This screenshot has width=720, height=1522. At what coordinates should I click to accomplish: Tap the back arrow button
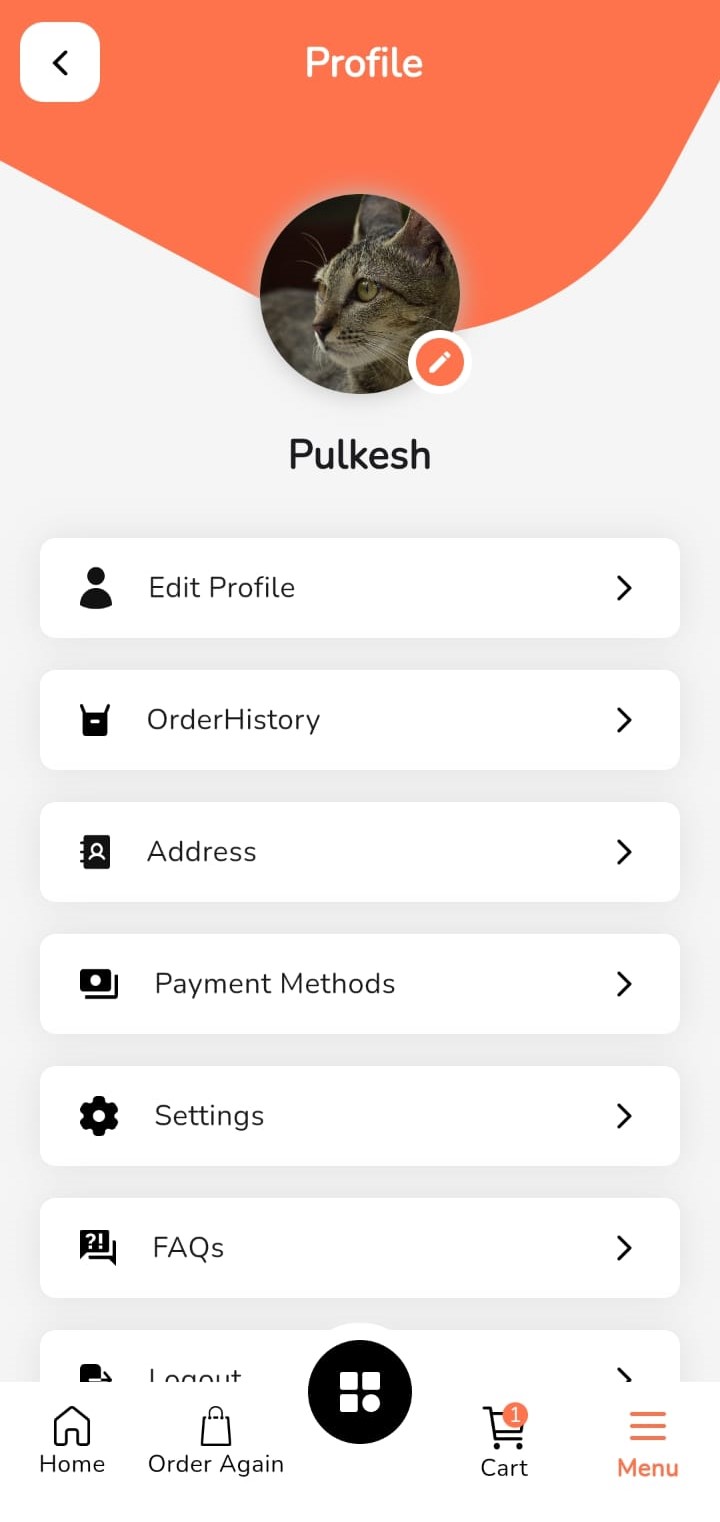60,62
